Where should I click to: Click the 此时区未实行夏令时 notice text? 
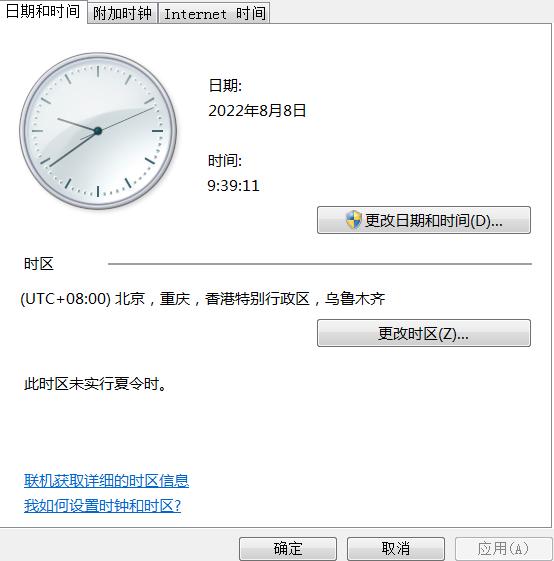[95, 384]
